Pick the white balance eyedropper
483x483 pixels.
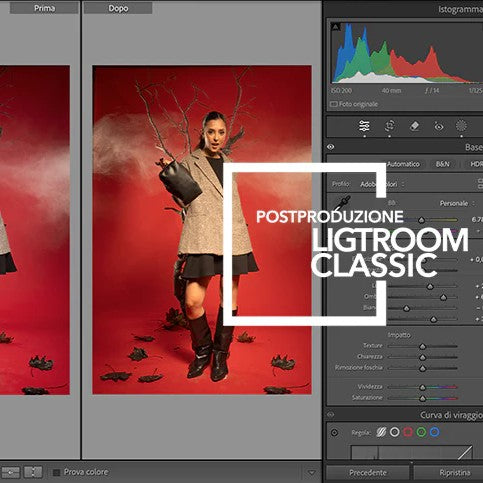click(342, 203)
